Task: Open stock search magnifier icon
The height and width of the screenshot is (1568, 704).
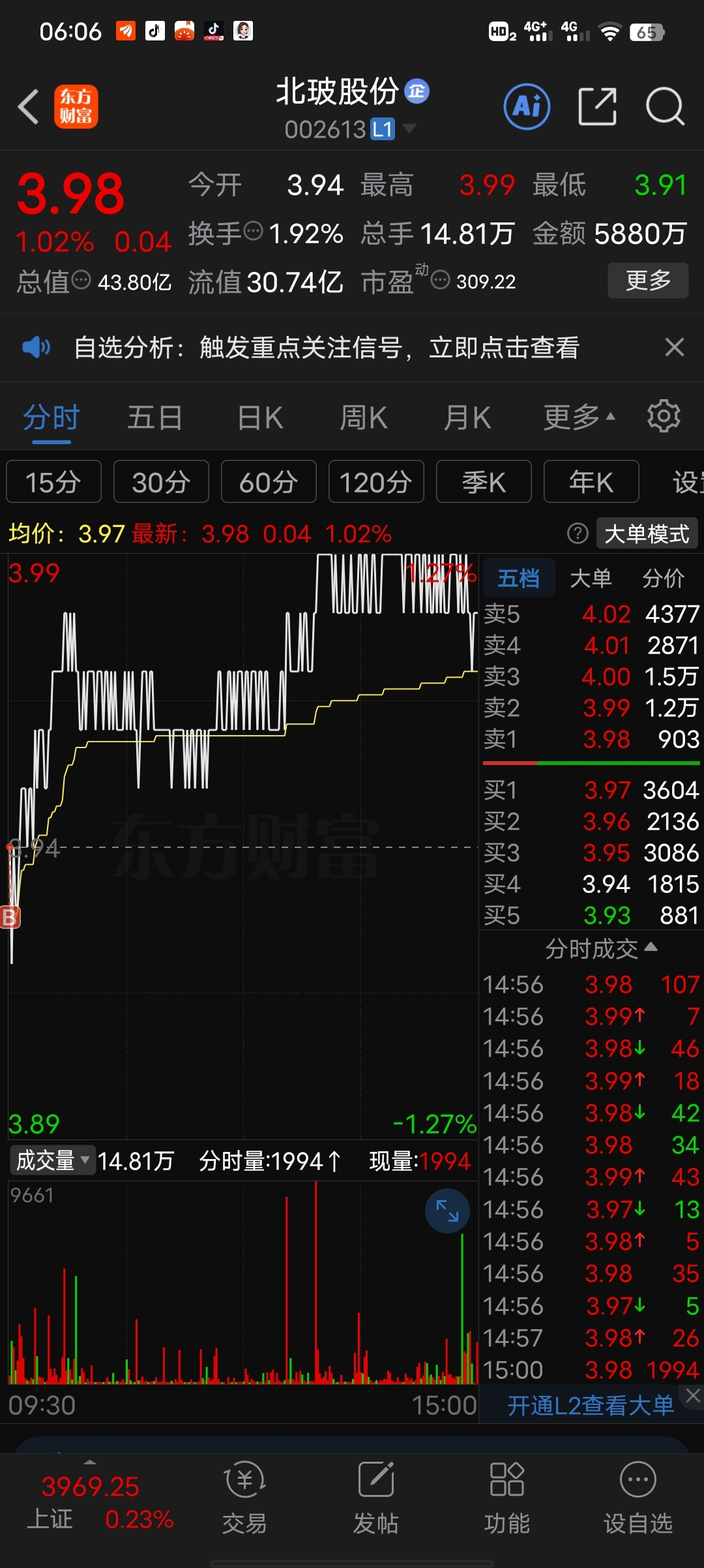Action: click(665, 106)
